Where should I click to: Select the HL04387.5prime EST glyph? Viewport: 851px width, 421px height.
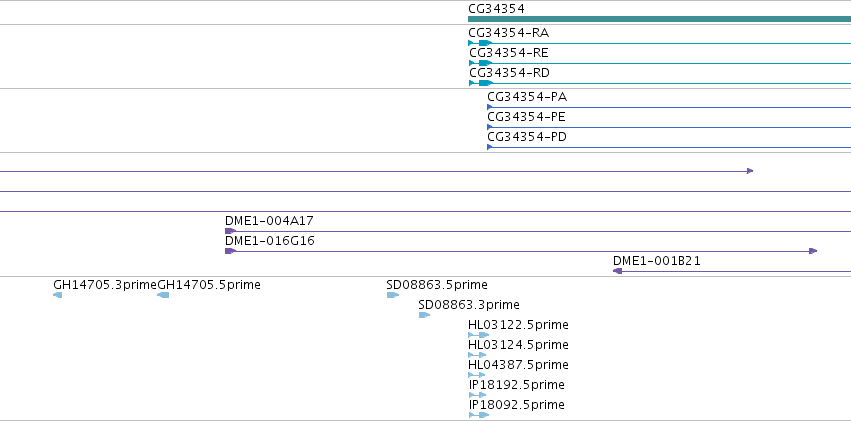pos(477,375)
